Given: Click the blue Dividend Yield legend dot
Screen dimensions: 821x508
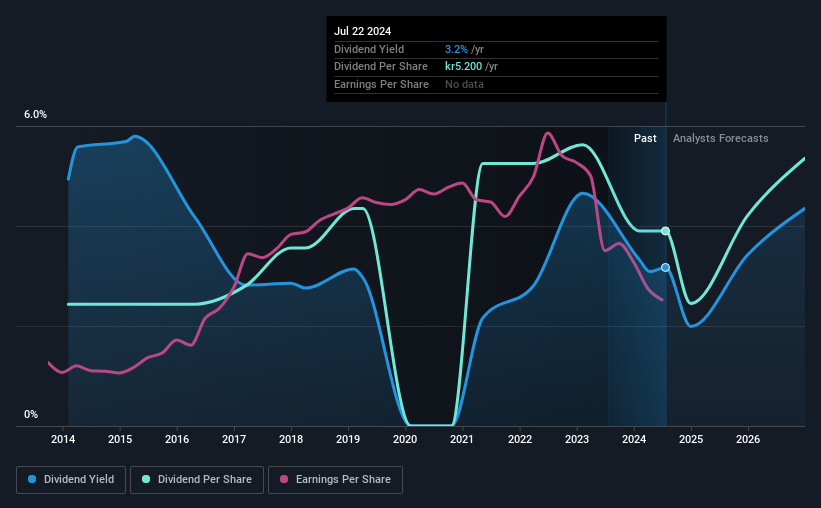Looking at the screenshot, I should coord(32,479).
